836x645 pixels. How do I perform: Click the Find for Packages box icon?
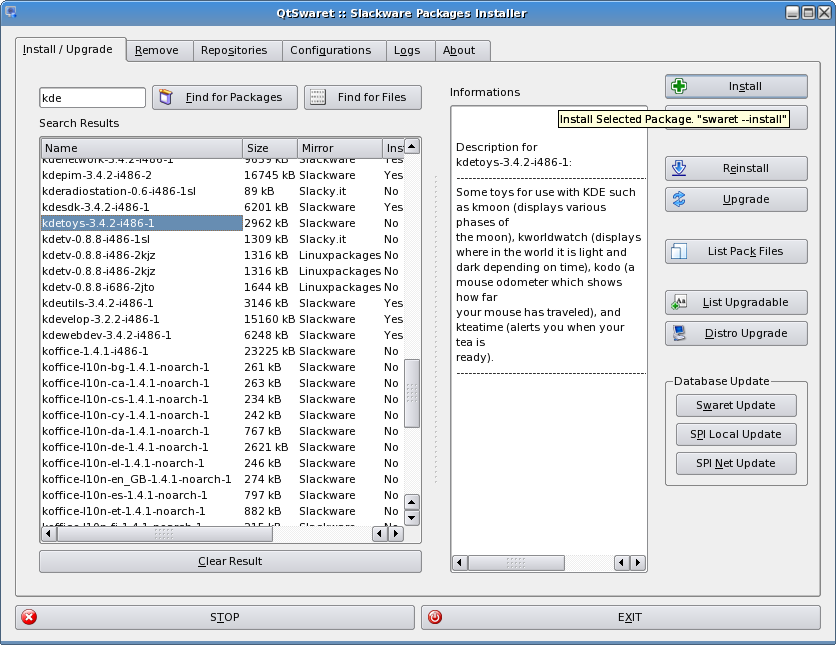pyautogui.click(x=166, y=97)
